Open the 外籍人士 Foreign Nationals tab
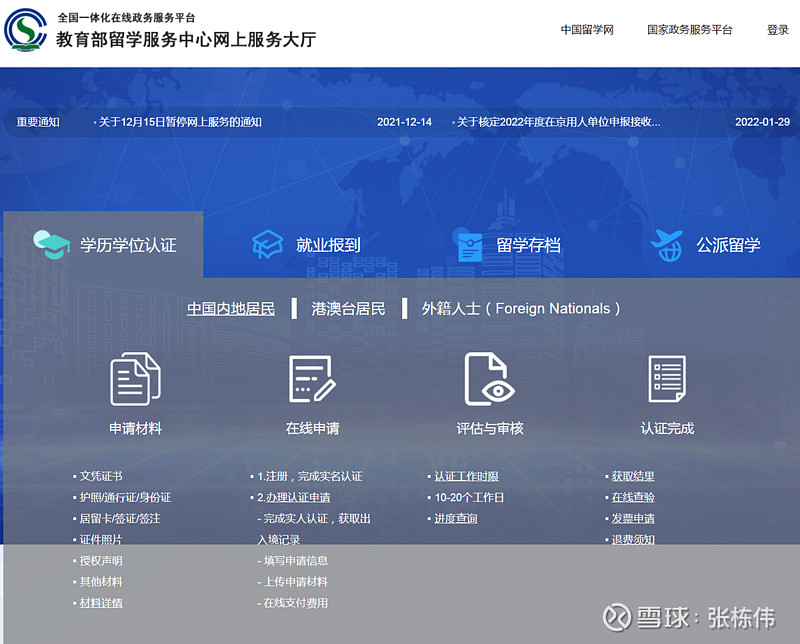Viewport: 800px width, 644px height. pyautogui.click(x=520, y=309)
